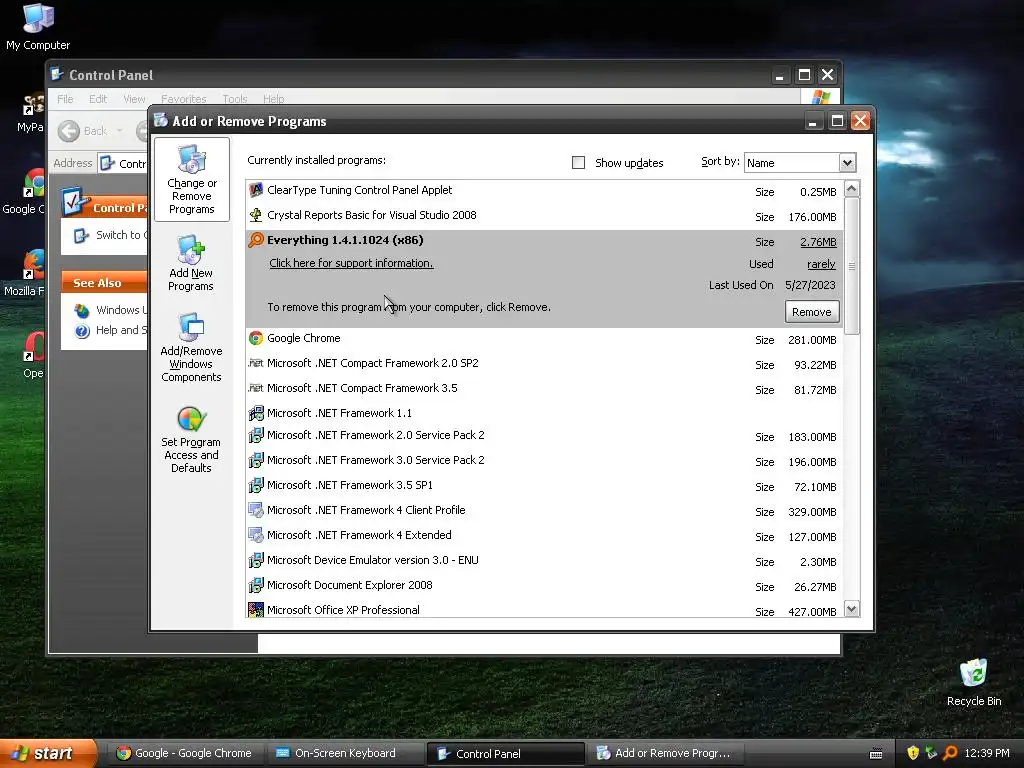The width and height of the screenshot is (1024, 768).
Task: Click the Microsoft Device Emulator icon
Action: (256, 560)
